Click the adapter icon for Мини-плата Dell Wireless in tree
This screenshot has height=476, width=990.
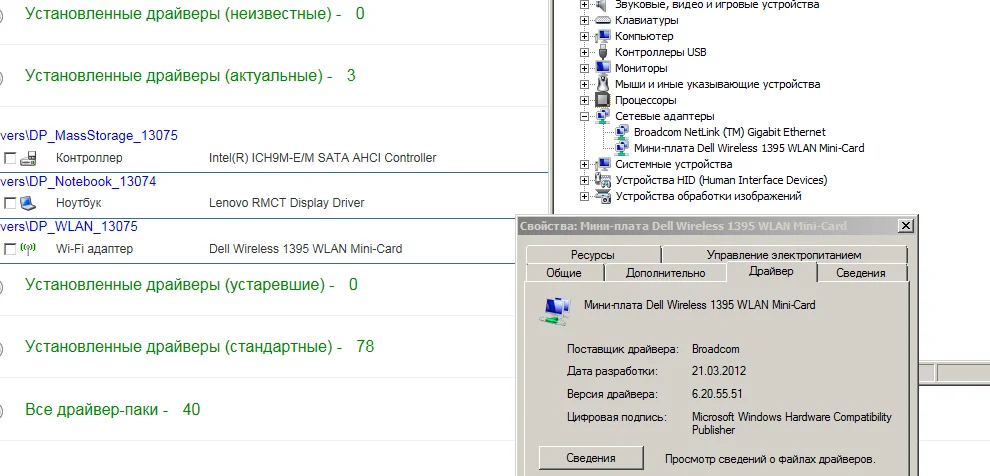point(622,148)
